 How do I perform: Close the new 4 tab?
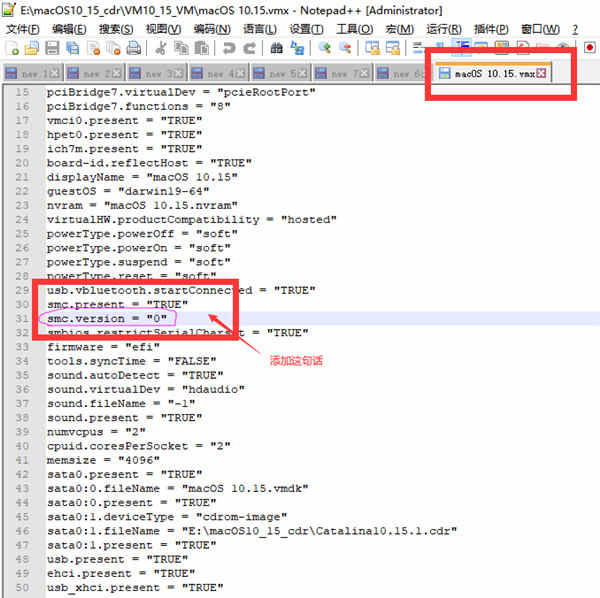coord(241,73)
